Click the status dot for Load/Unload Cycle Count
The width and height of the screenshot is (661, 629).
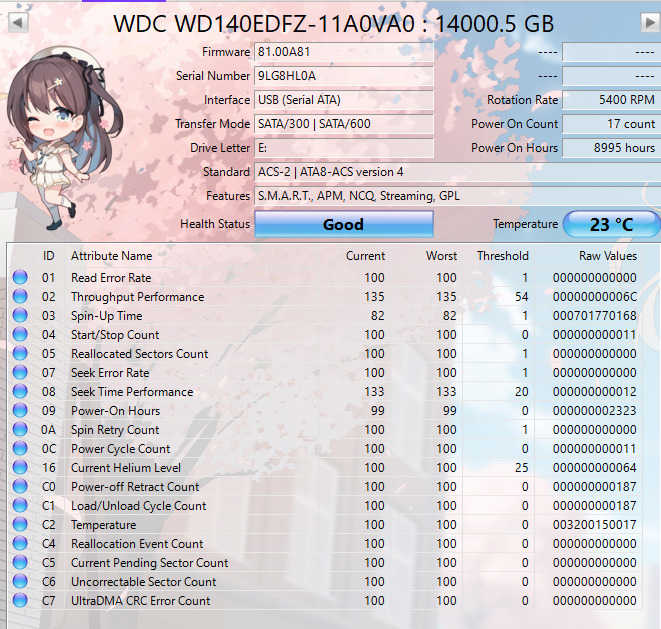(x=20, y=505)
